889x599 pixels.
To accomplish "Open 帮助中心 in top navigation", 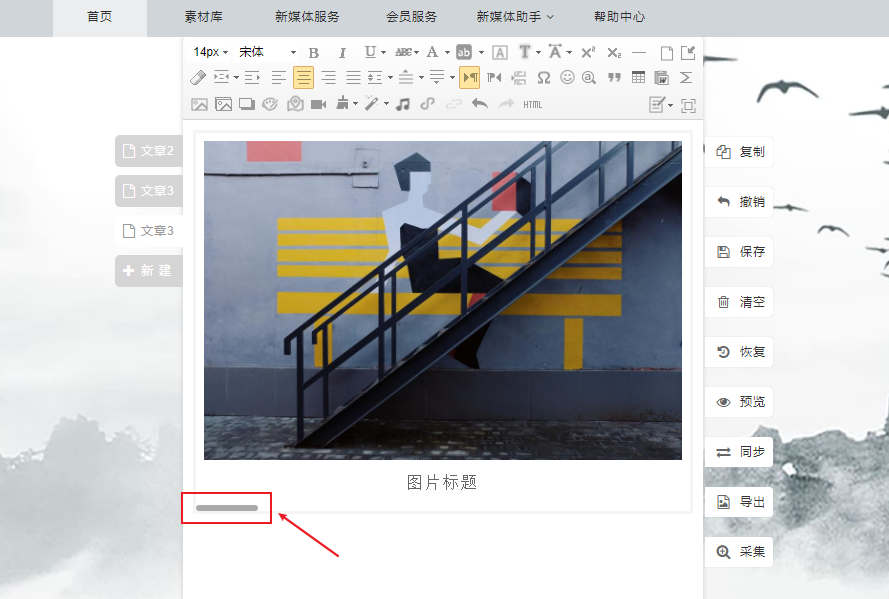I will (619, 17).
